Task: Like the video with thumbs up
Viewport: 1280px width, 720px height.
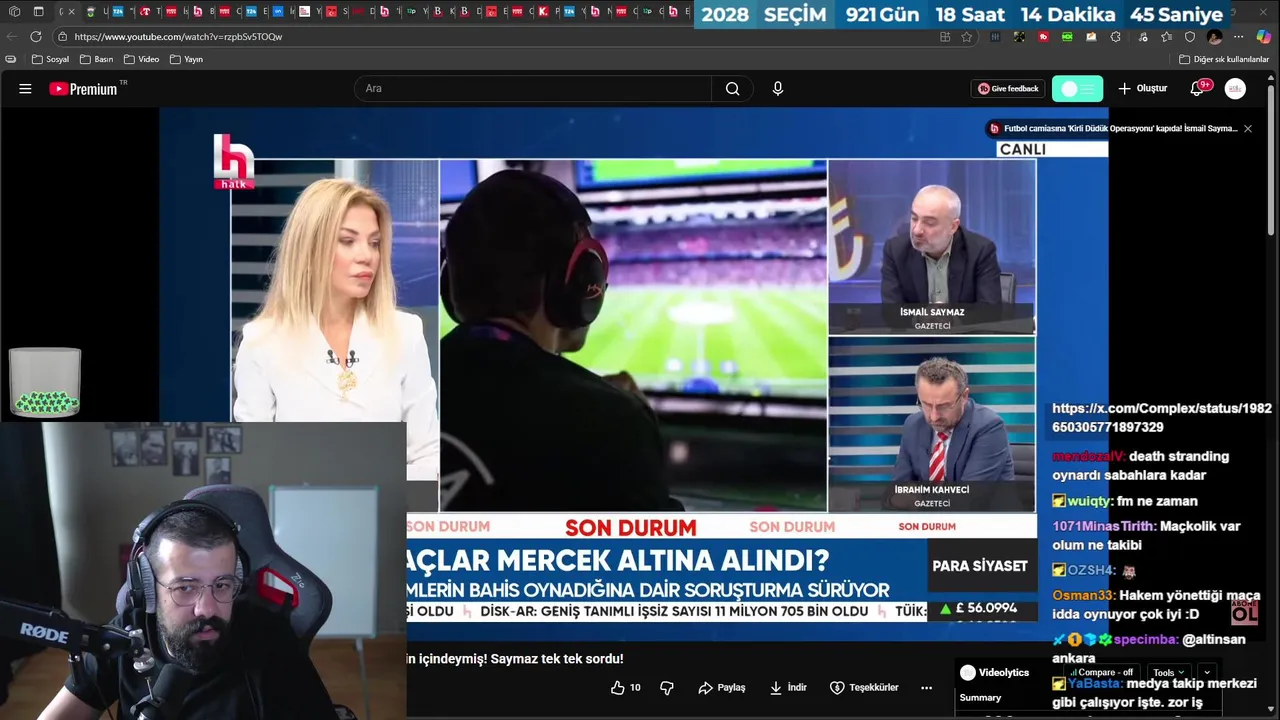Action: click(626, 687)
